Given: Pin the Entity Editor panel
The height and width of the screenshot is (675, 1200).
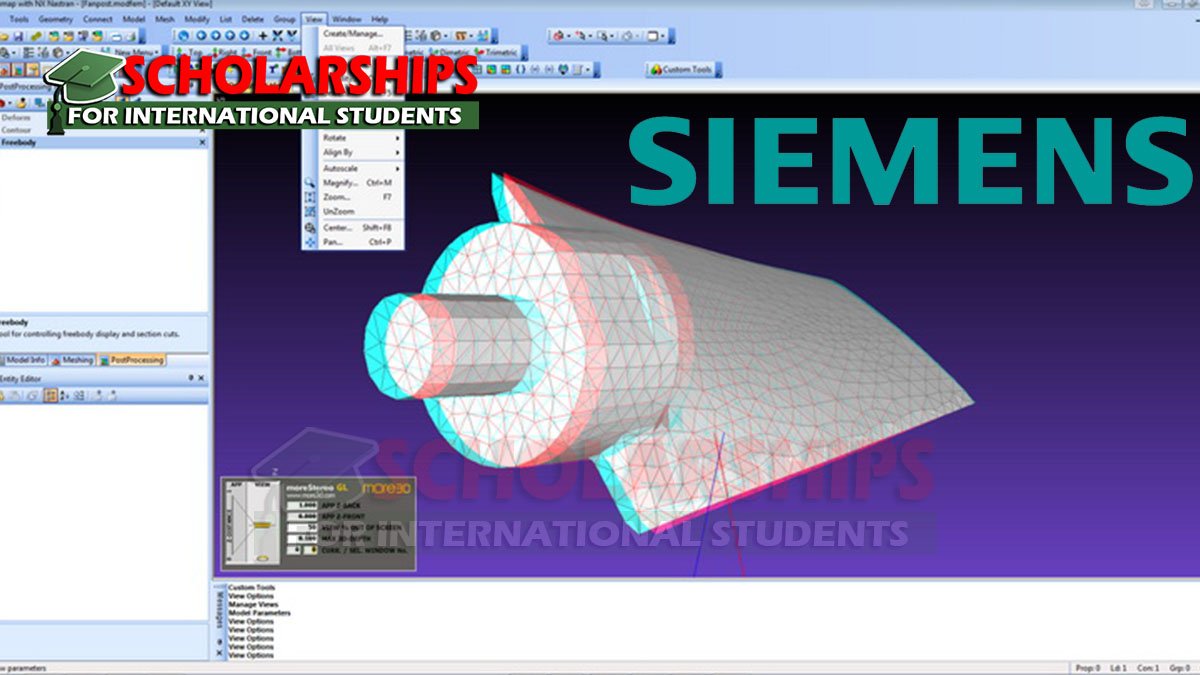Looking at the screenshot, I should (191, 378).
